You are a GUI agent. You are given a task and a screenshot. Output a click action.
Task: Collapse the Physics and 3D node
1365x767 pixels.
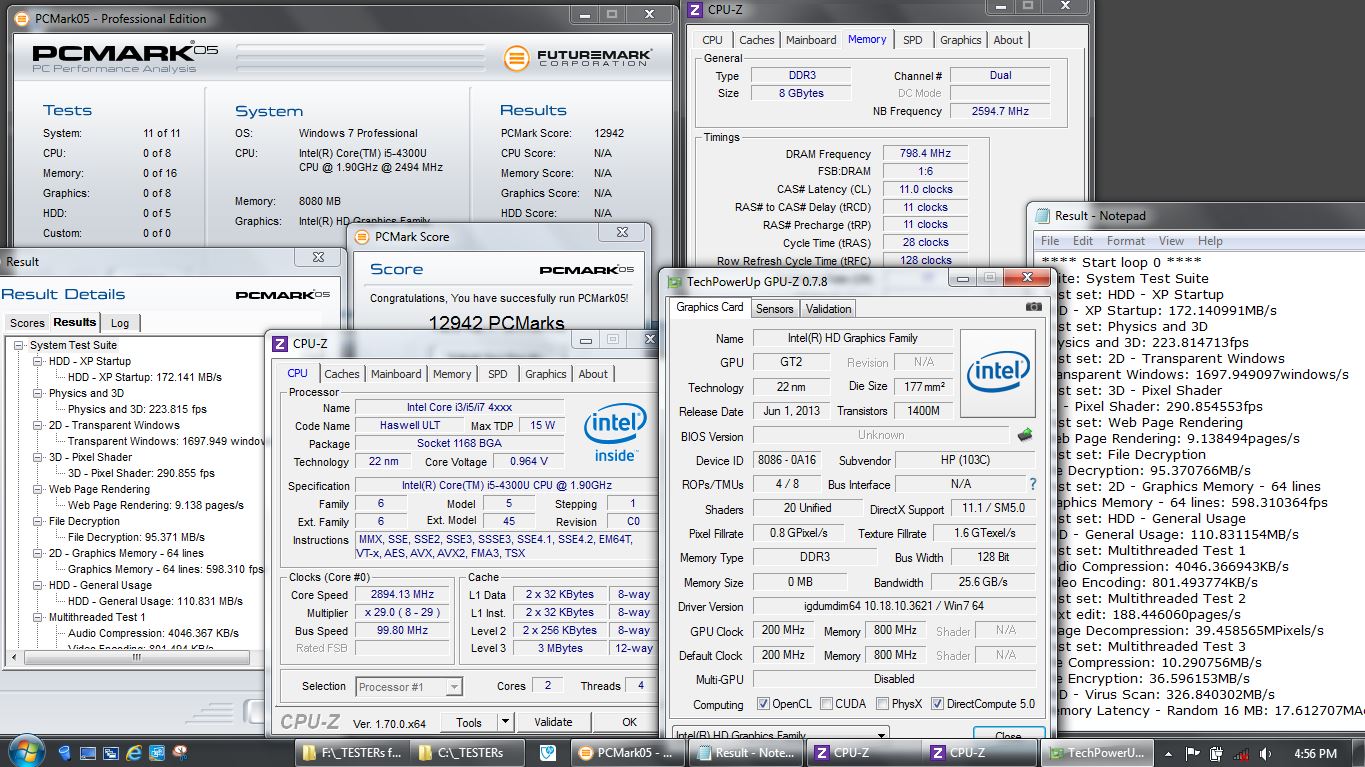37,393
